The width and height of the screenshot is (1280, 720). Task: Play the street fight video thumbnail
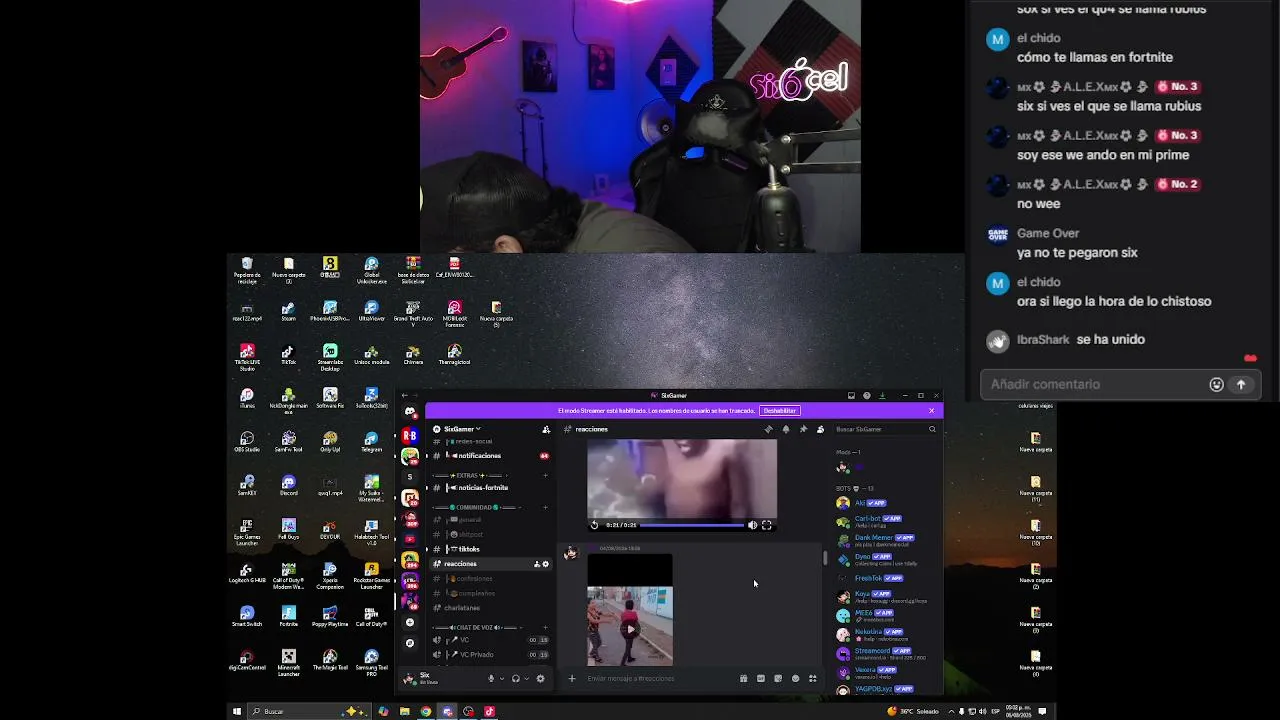point(630,628)
